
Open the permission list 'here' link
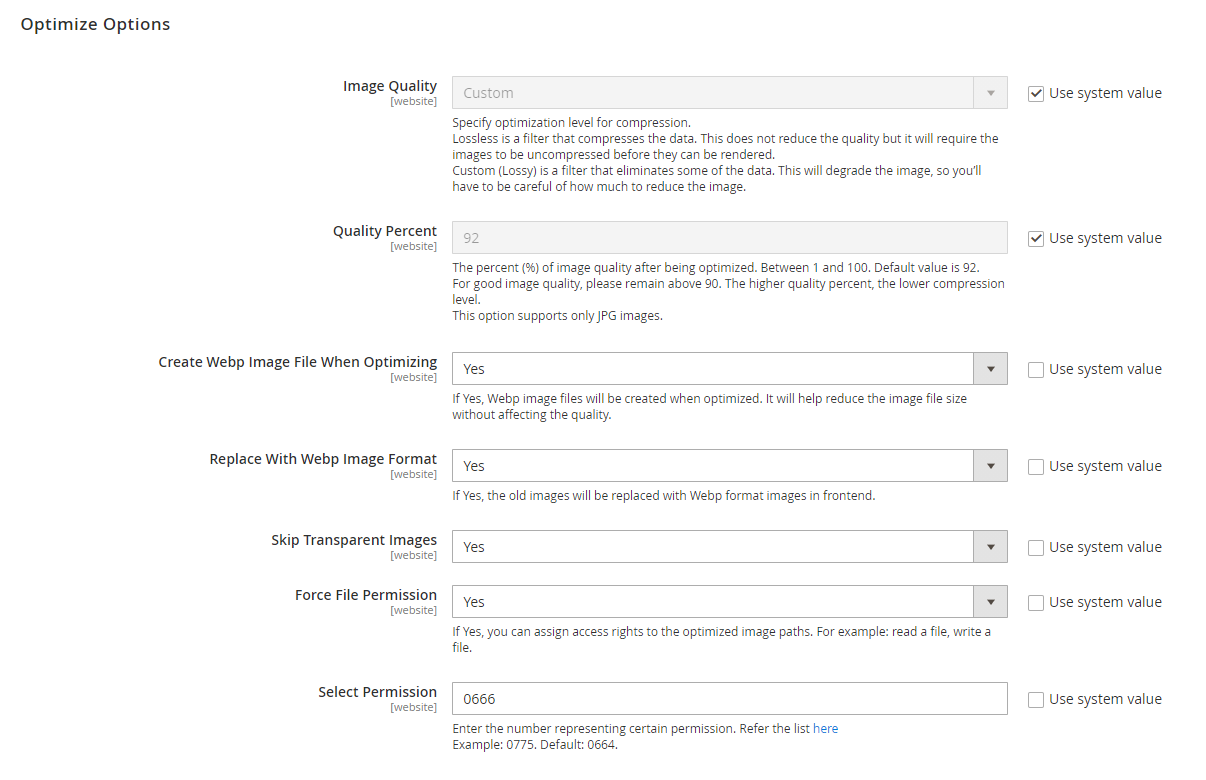tap(825, 729)
